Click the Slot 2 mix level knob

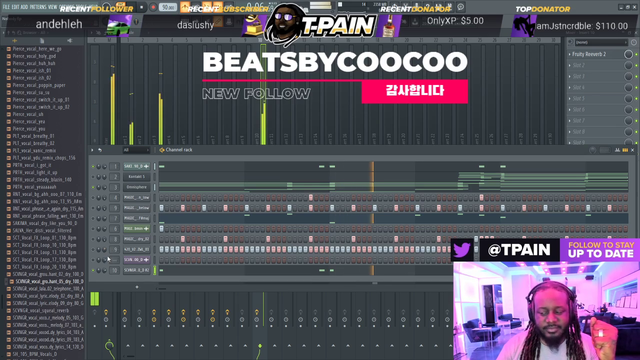tap(628, 65)
